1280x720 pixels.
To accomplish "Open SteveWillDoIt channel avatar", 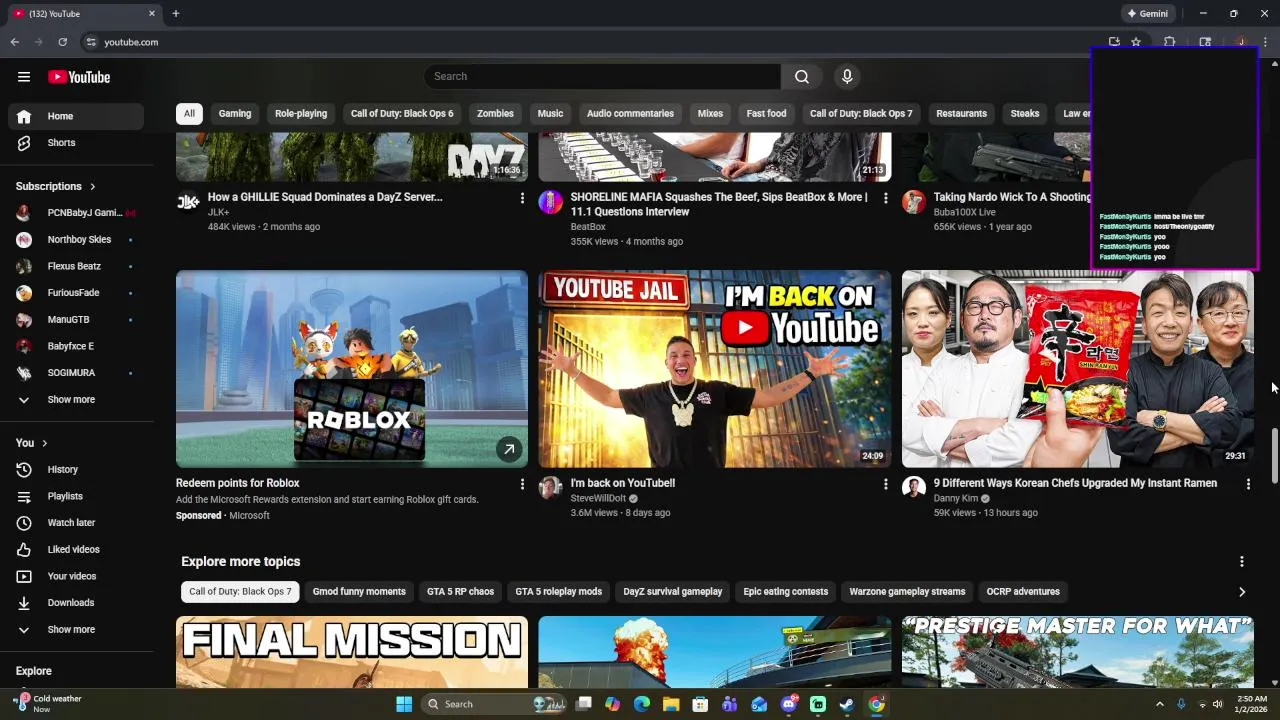I will tap(550, 487).
